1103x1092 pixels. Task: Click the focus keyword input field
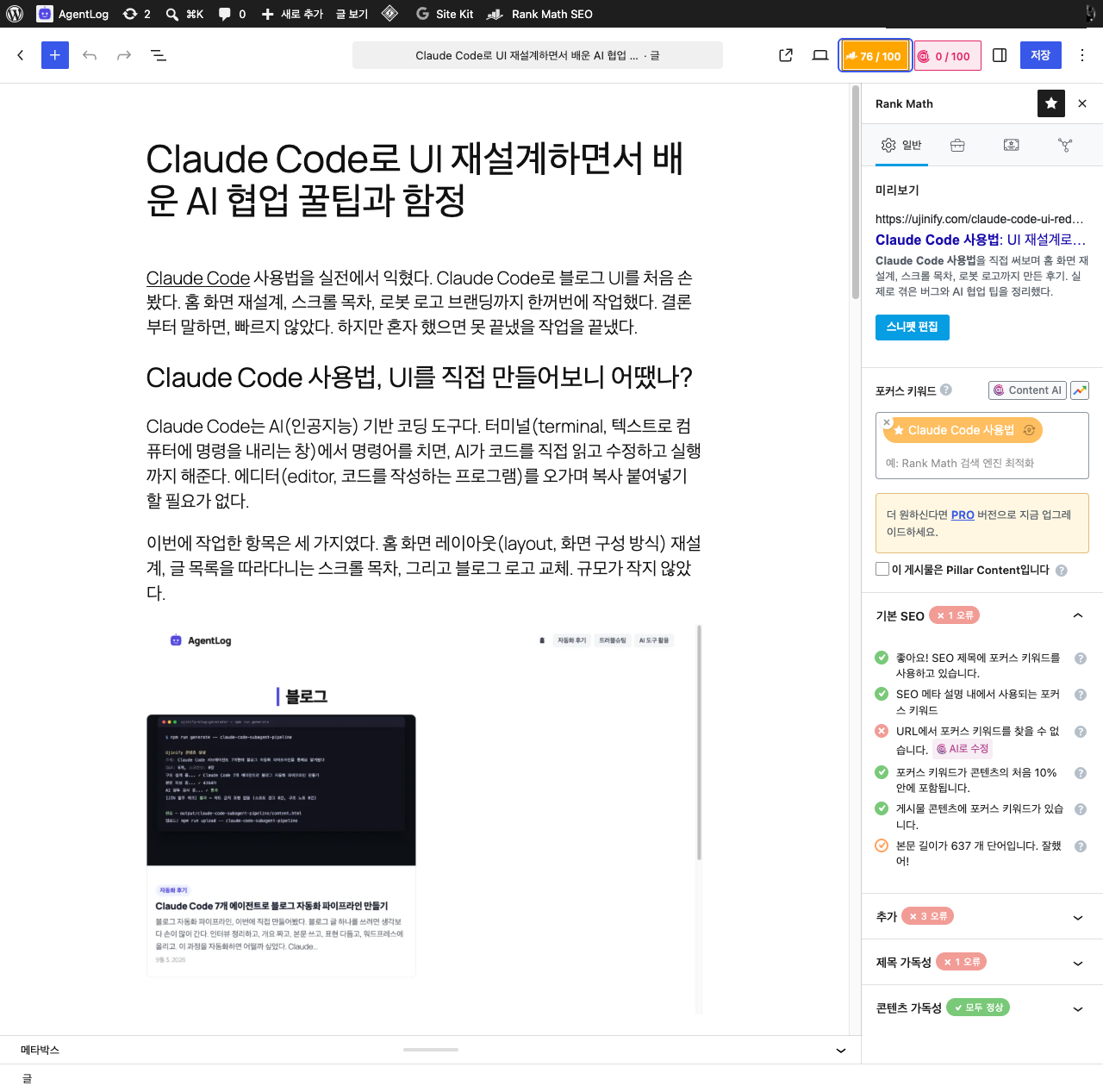pos(982,463)
